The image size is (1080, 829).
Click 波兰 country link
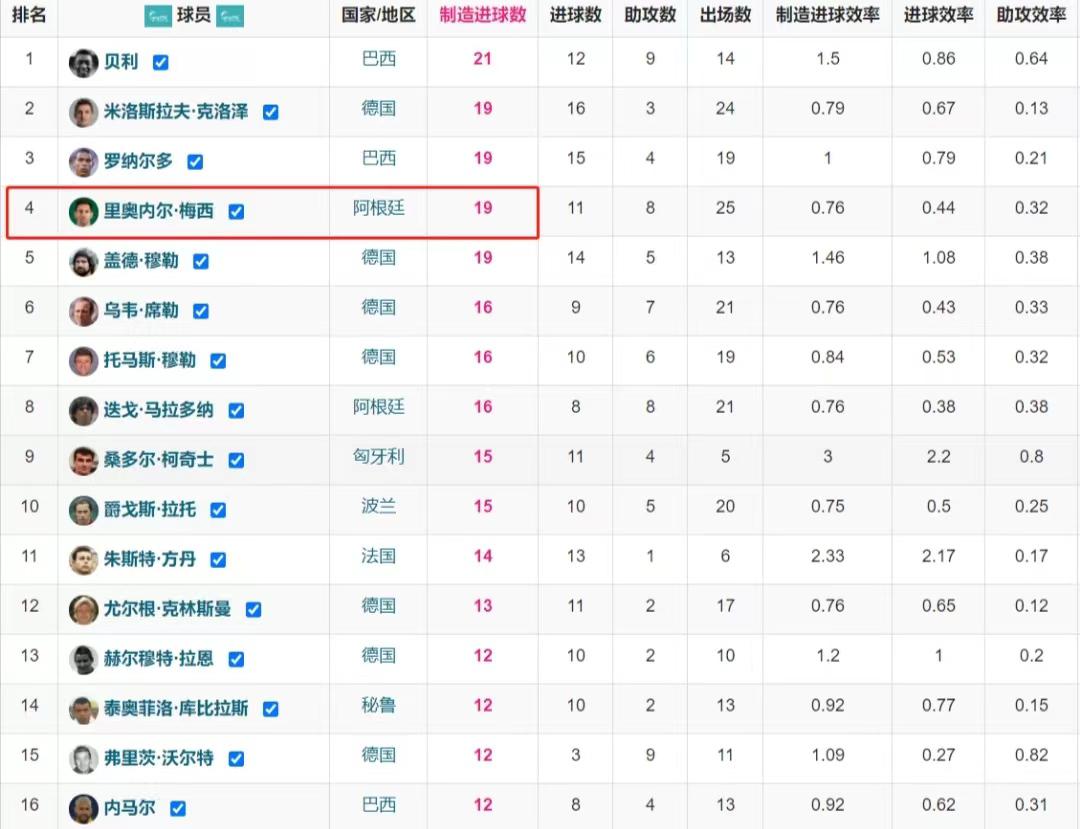tap(379, 506)
